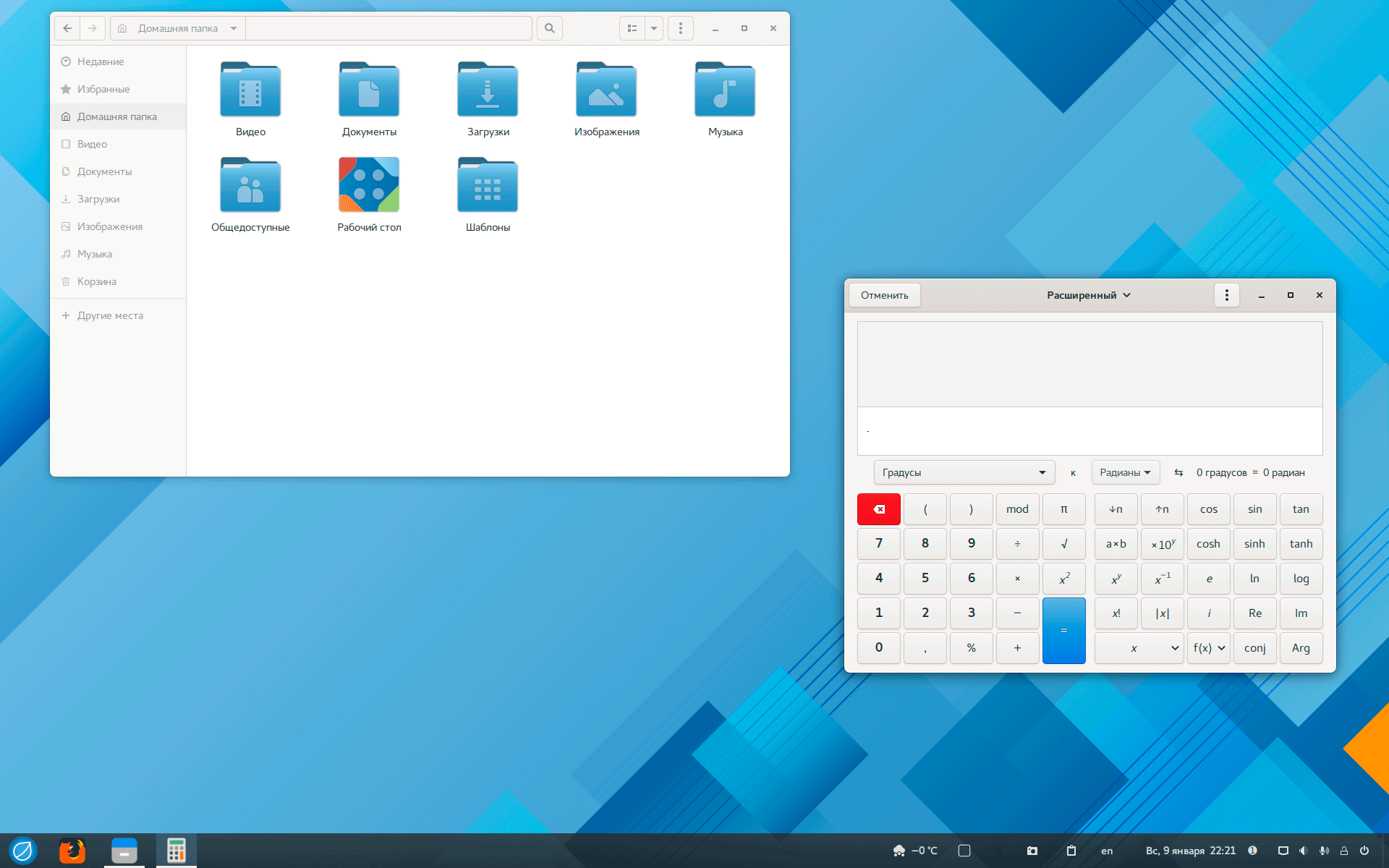
Task: Expand the Градусы unit dropdown
Action: (x=964, y=472)
